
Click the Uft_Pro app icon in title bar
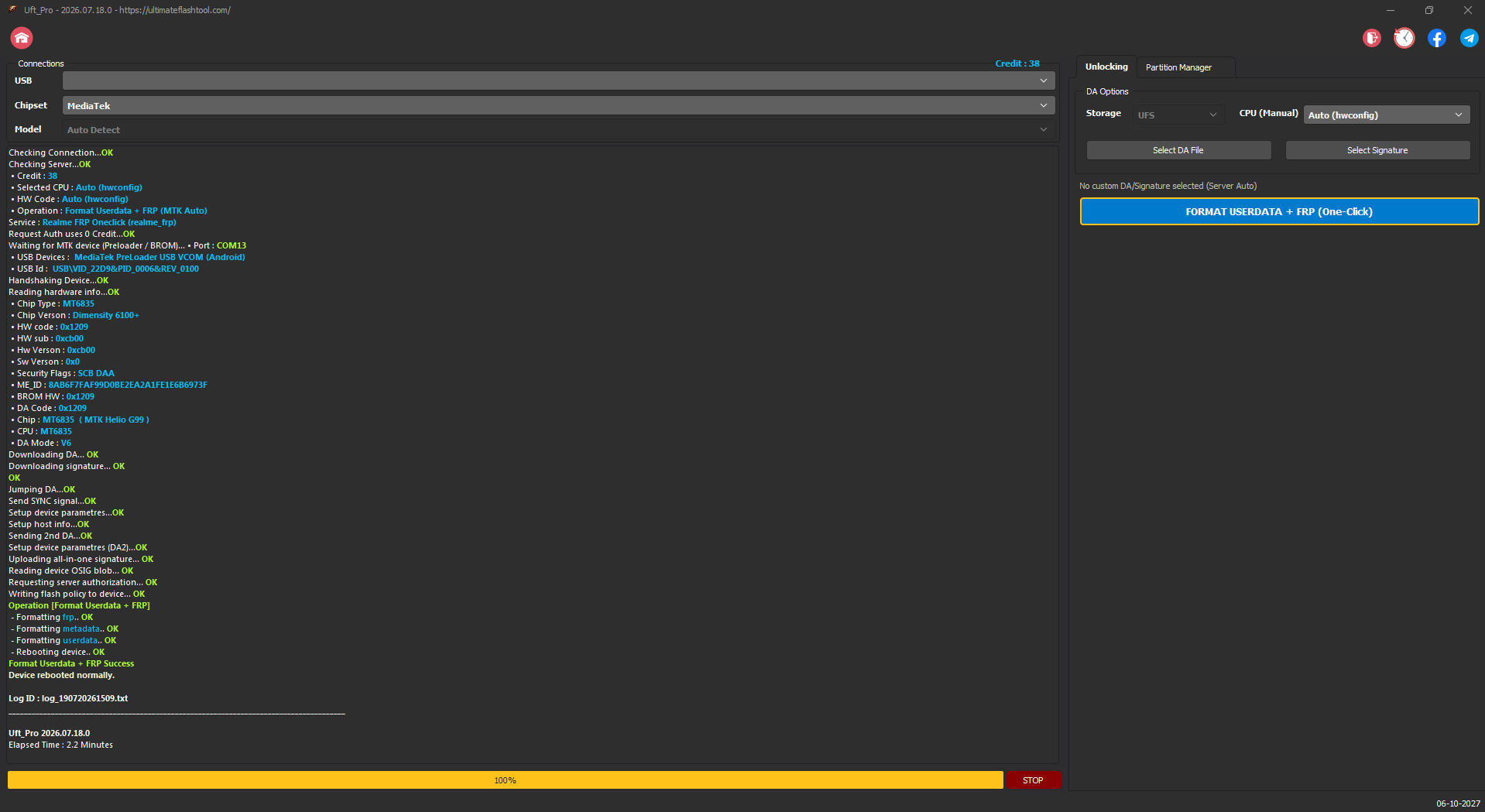click(12, 10)
